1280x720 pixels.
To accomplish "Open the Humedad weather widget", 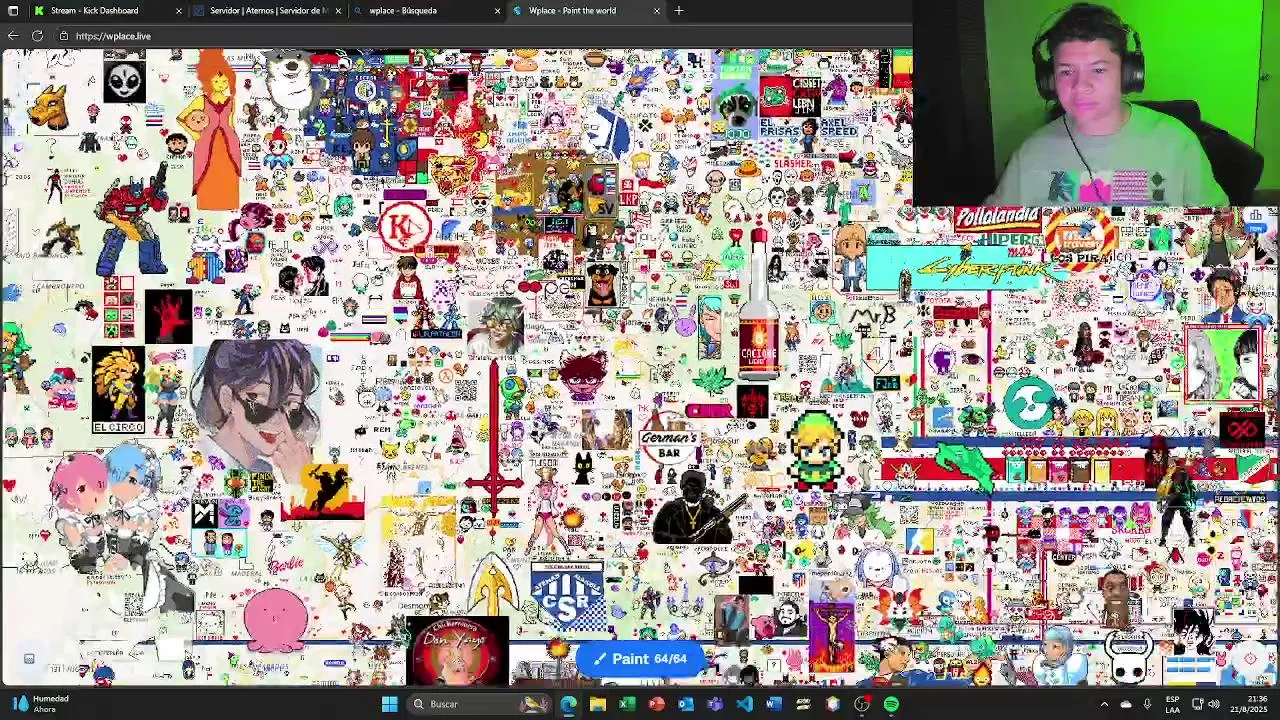I will click(x=40, y=704).
